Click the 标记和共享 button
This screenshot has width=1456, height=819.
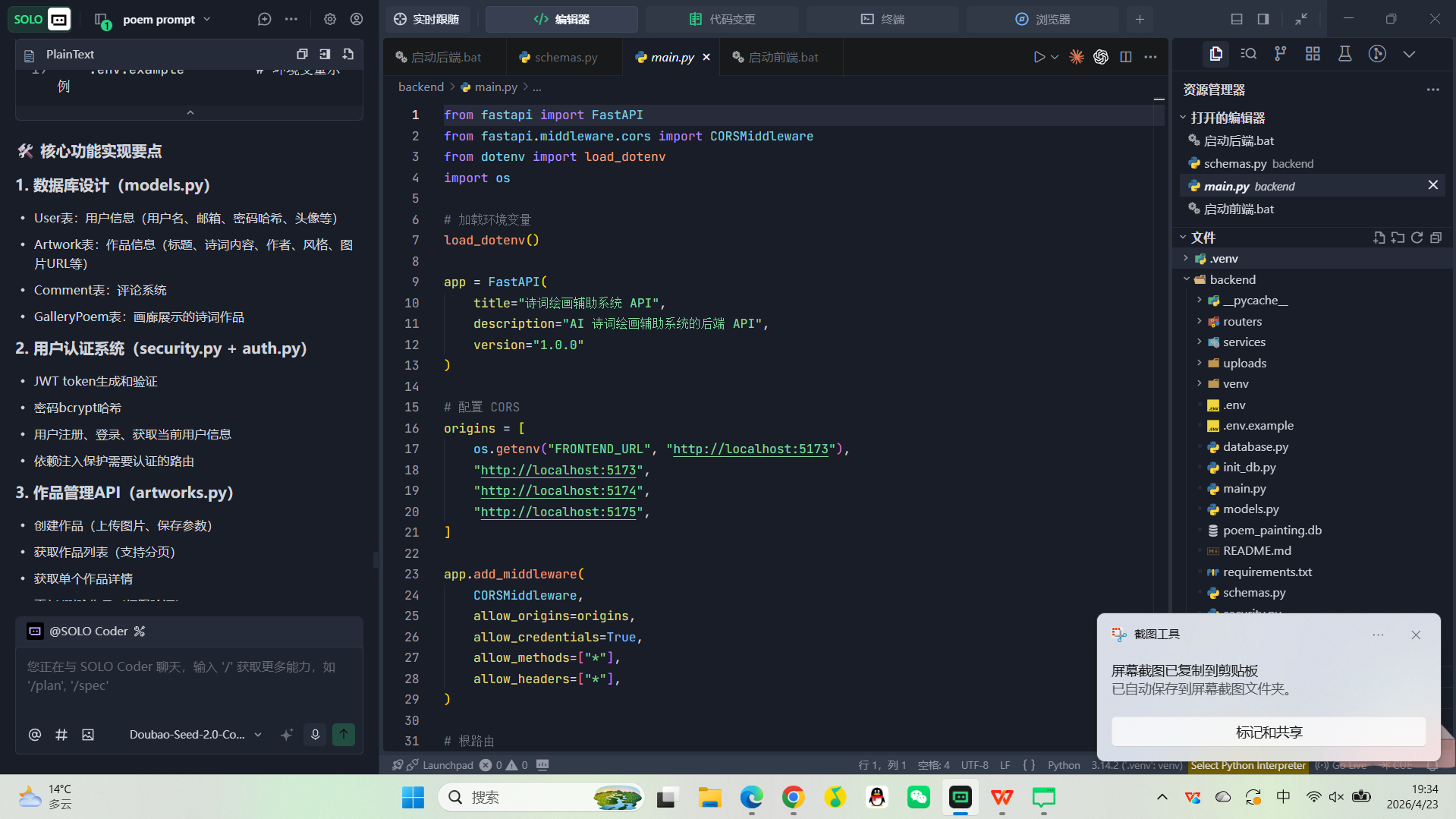pyautogui.click(x=1268, y=732)
